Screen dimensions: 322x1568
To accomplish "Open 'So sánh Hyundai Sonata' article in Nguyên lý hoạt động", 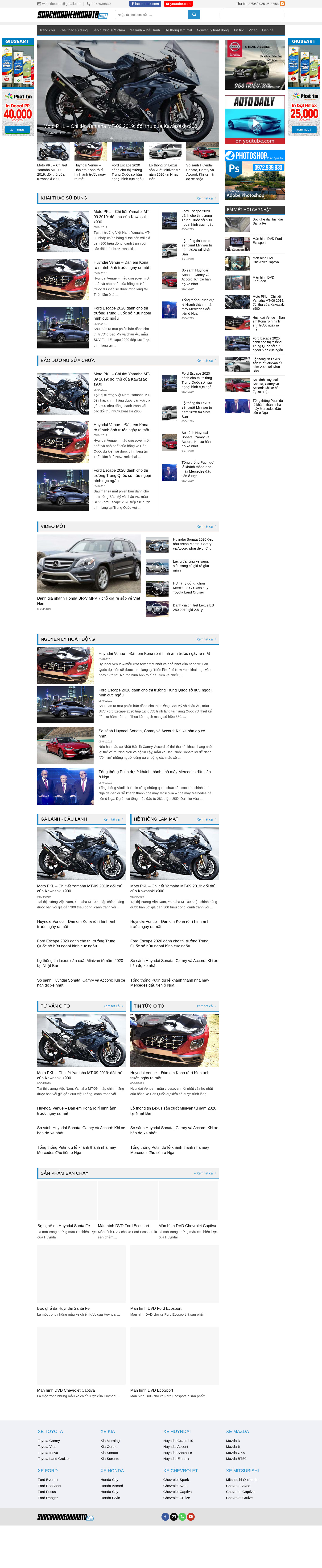I will [152, 733].
